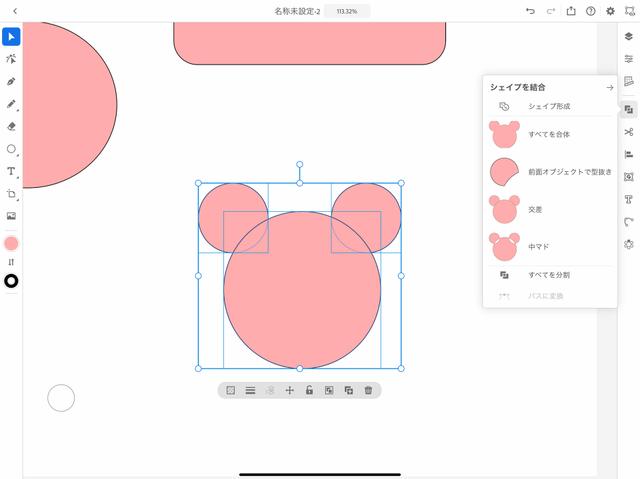
Task: Open the Align panel icon
Action: (x=629, y=154)
